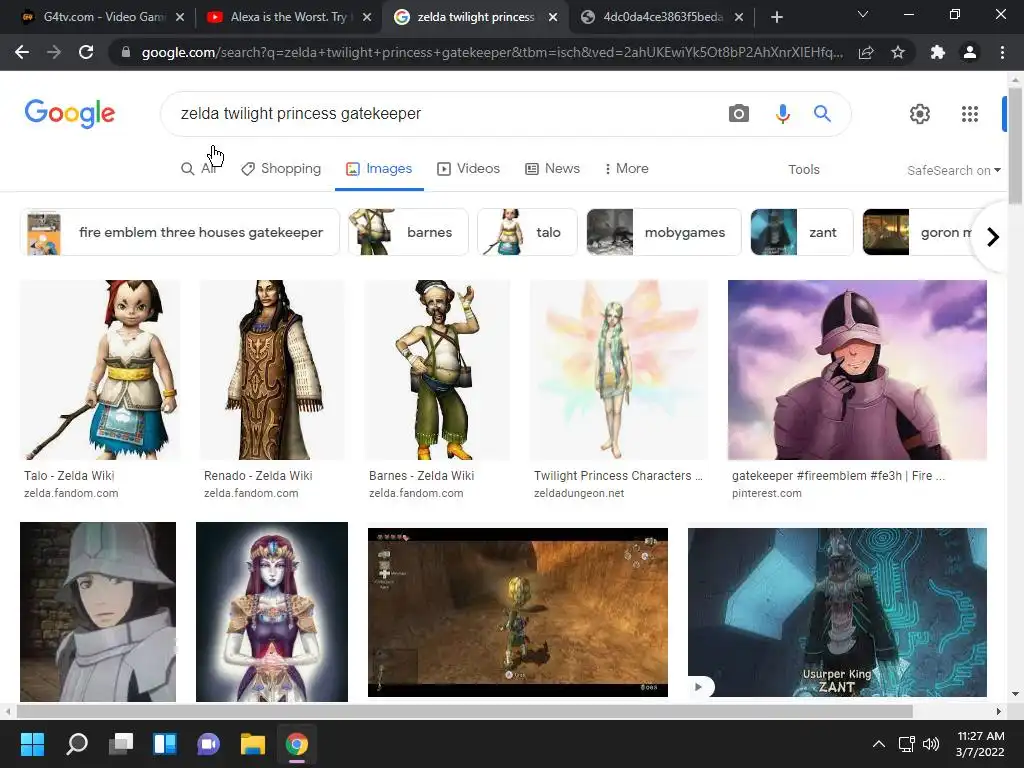Open the Windows Start menu
Viewport: 1024px width, 768px height.
[32, 744]
